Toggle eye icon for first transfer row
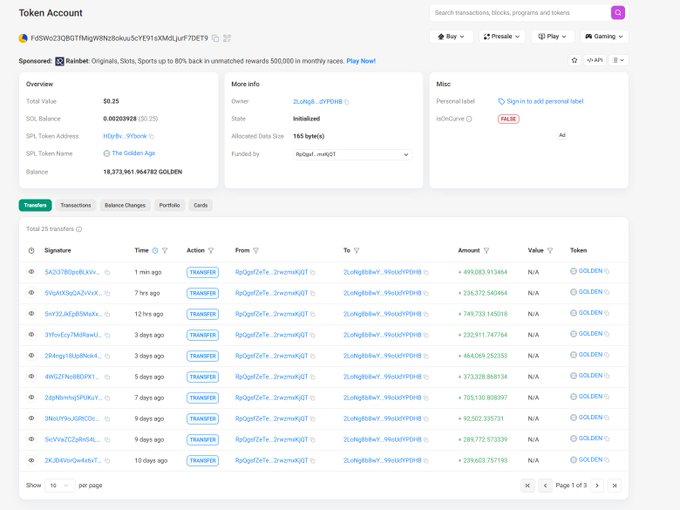680x510 pixels. (31, 271)
